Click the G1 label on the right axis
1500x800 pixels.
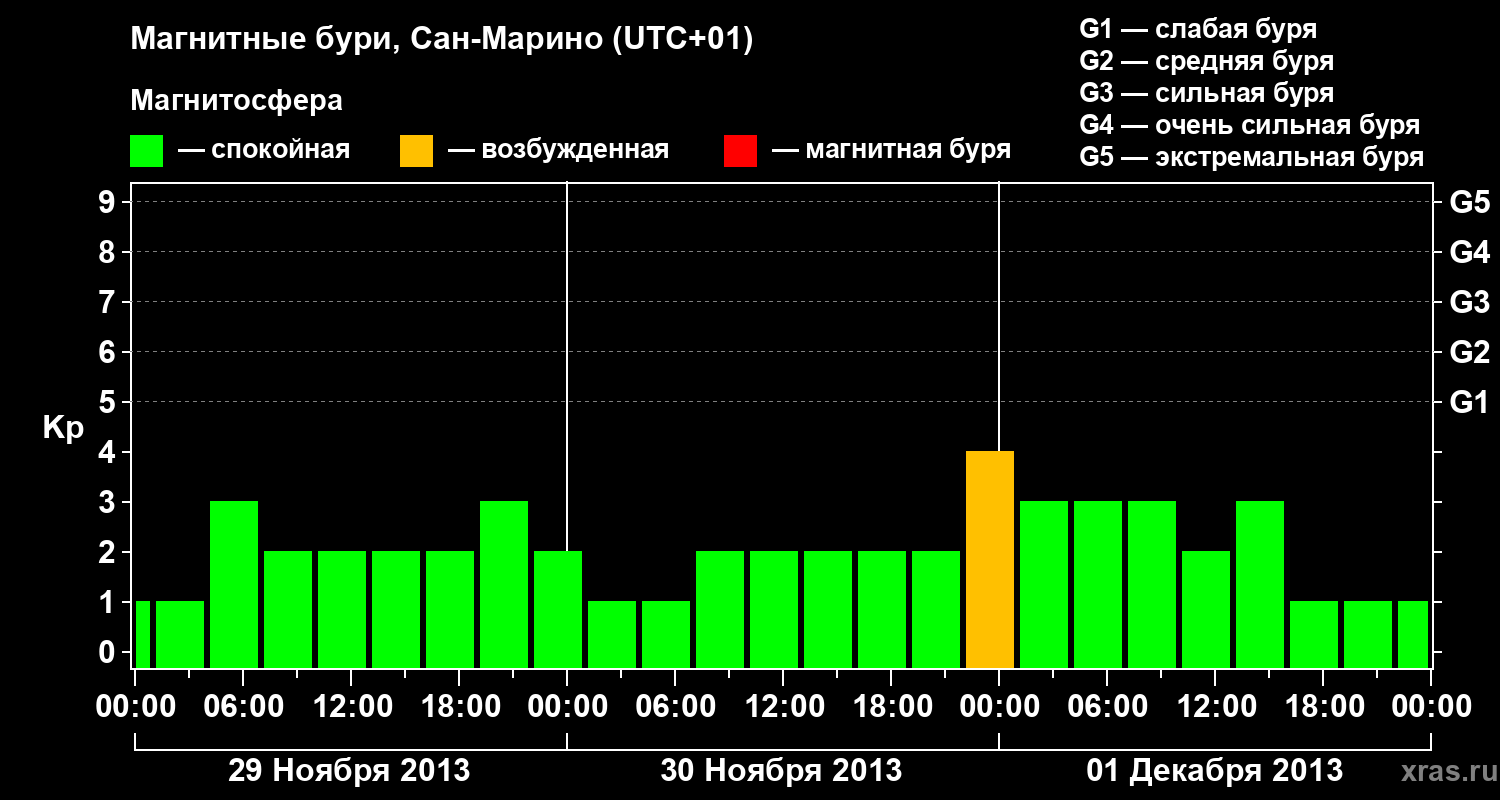tap(1469, 402)
